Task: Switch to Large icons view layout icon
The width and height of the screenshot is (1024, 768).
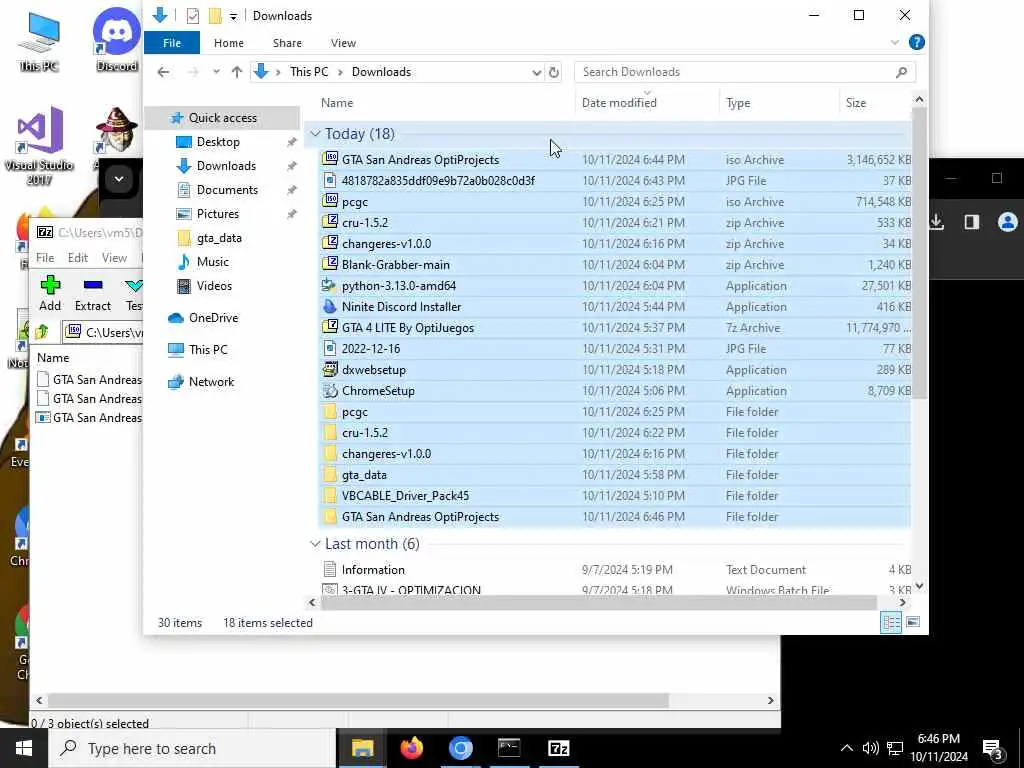Action: tap(913, 622)
